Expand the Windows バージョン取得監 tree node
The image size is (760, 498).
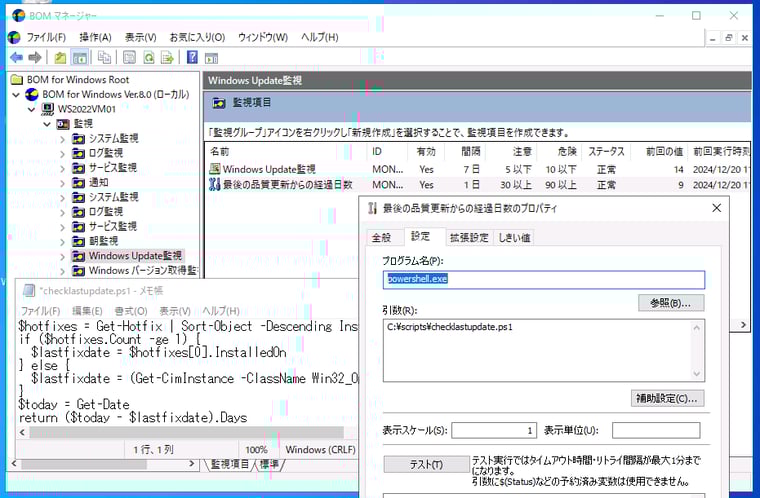point(63,271)
